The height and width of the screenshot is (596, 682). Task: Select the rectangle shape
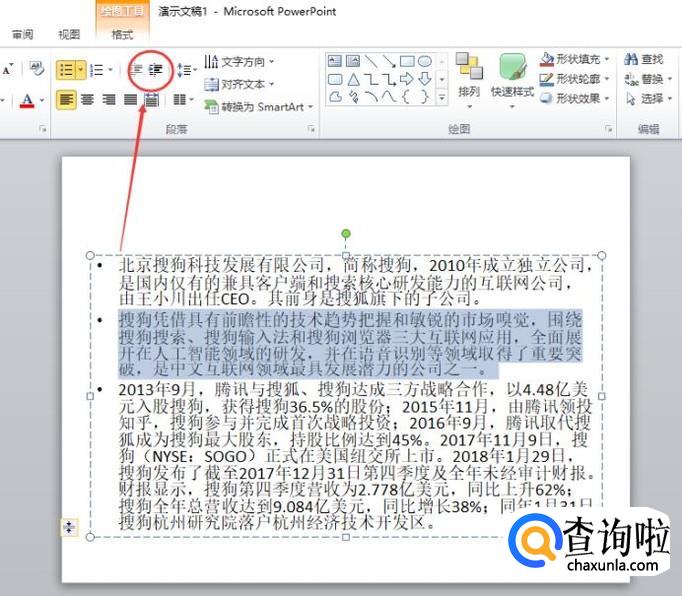(407, 61)
